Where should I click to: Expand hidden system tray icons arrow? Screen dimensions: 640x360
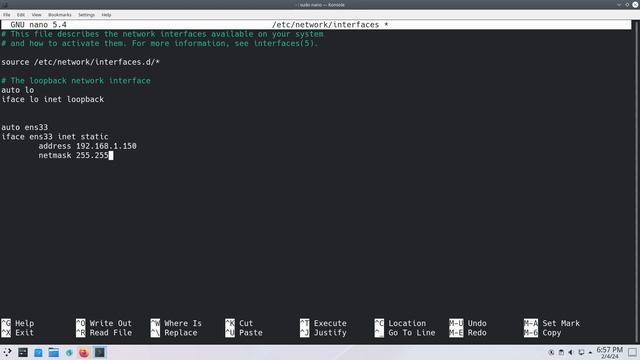click(590, 353)
